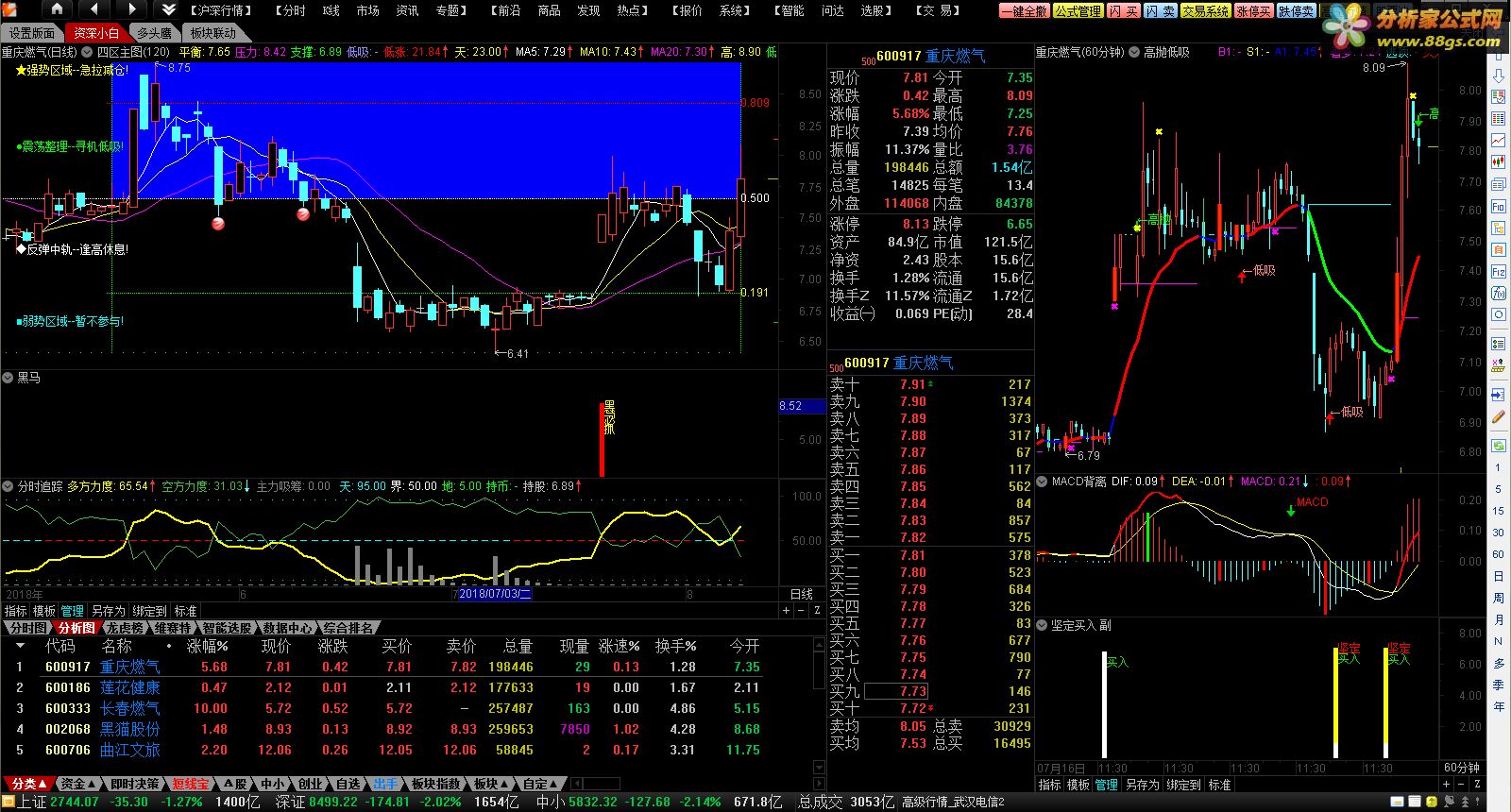Viewport: 1511px width, 812px height.
Task: Click the back arrow in top toolbar
Action: tap(94, 9)
